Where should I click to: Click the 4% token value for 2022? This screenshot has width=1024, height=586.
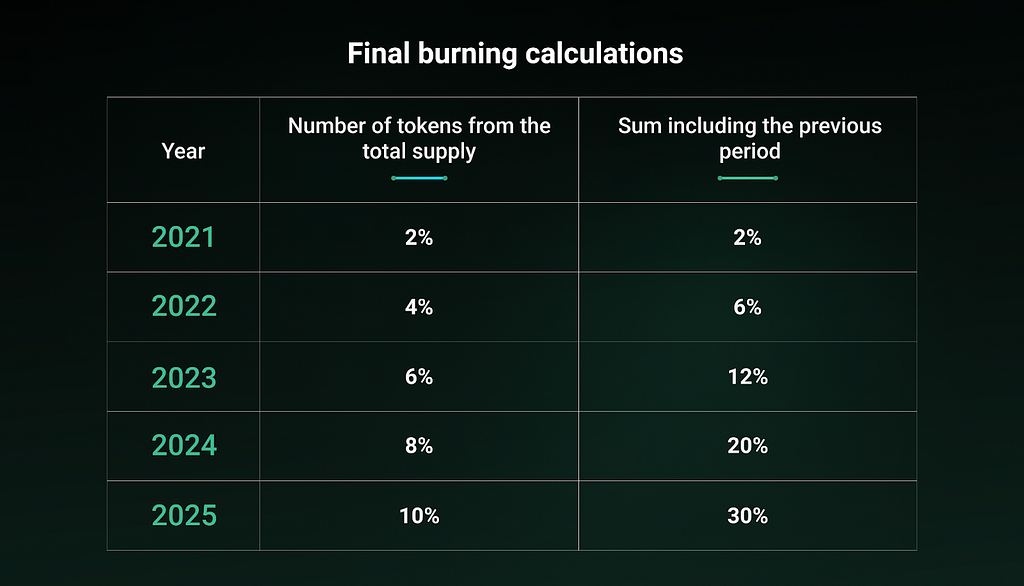click(419, 307)
